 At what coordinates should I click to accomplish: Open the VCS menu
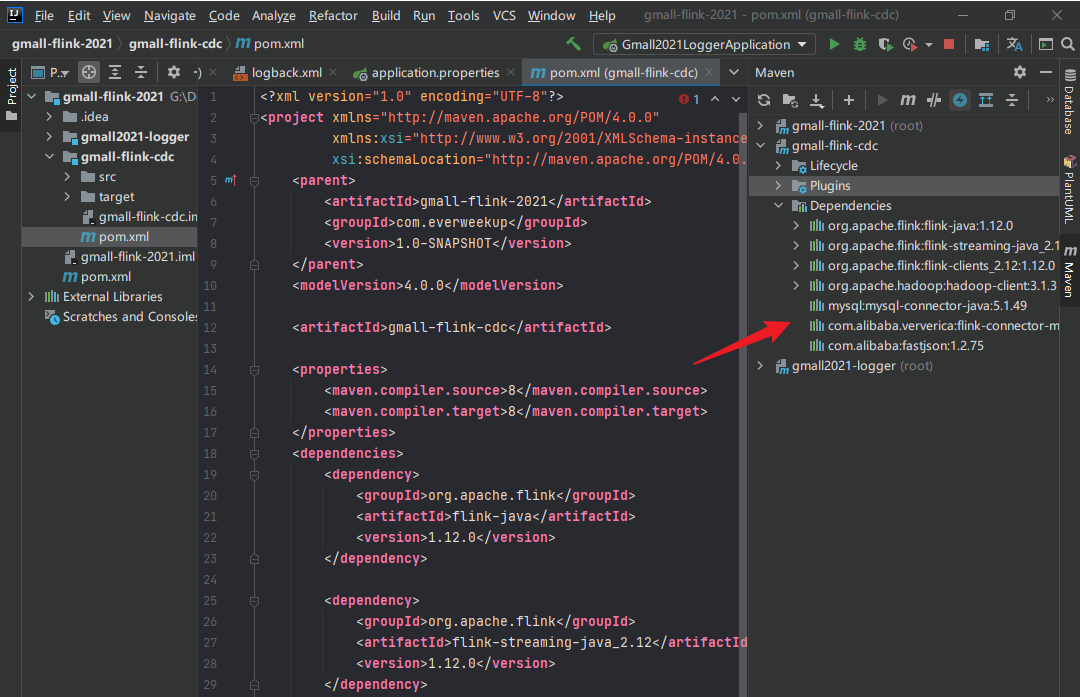(504, 15)
